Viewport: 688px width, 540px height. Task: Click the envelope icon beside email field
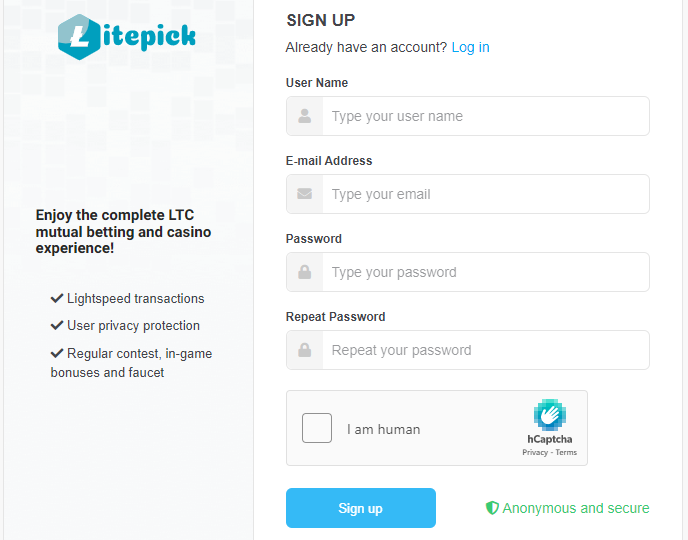tap(304, 194)
